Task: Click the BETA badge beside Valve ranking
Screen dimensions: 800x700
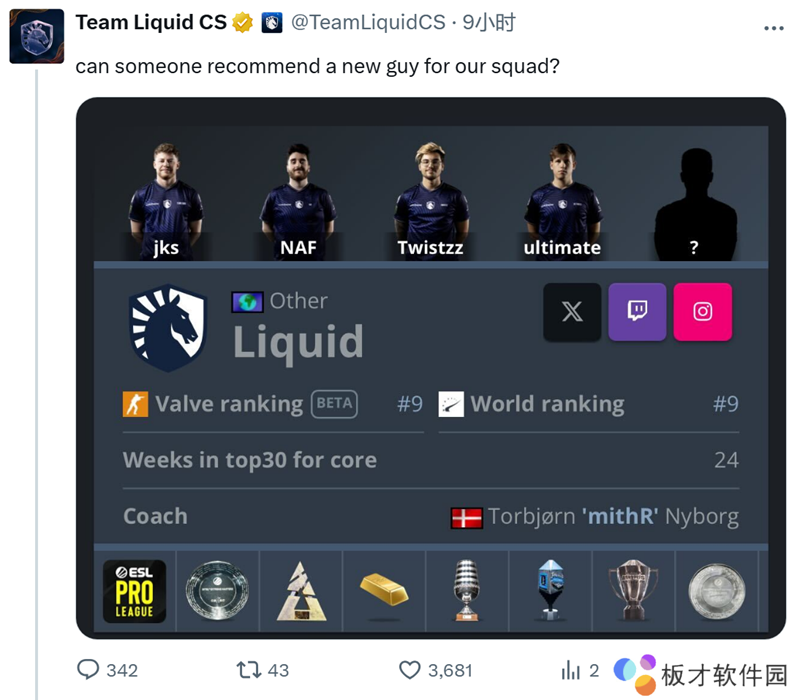Action: click(334, 404)
